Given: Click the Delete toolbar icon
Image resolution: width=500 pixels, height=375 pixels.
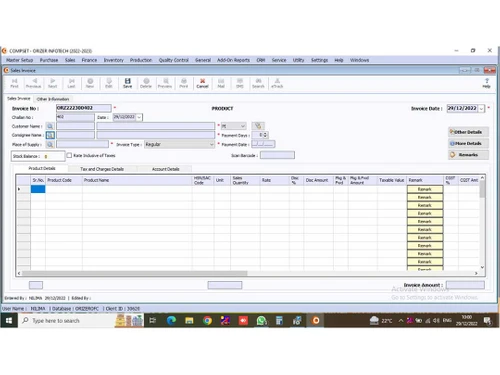Looking at the screenshot, I should coord(146,83).
